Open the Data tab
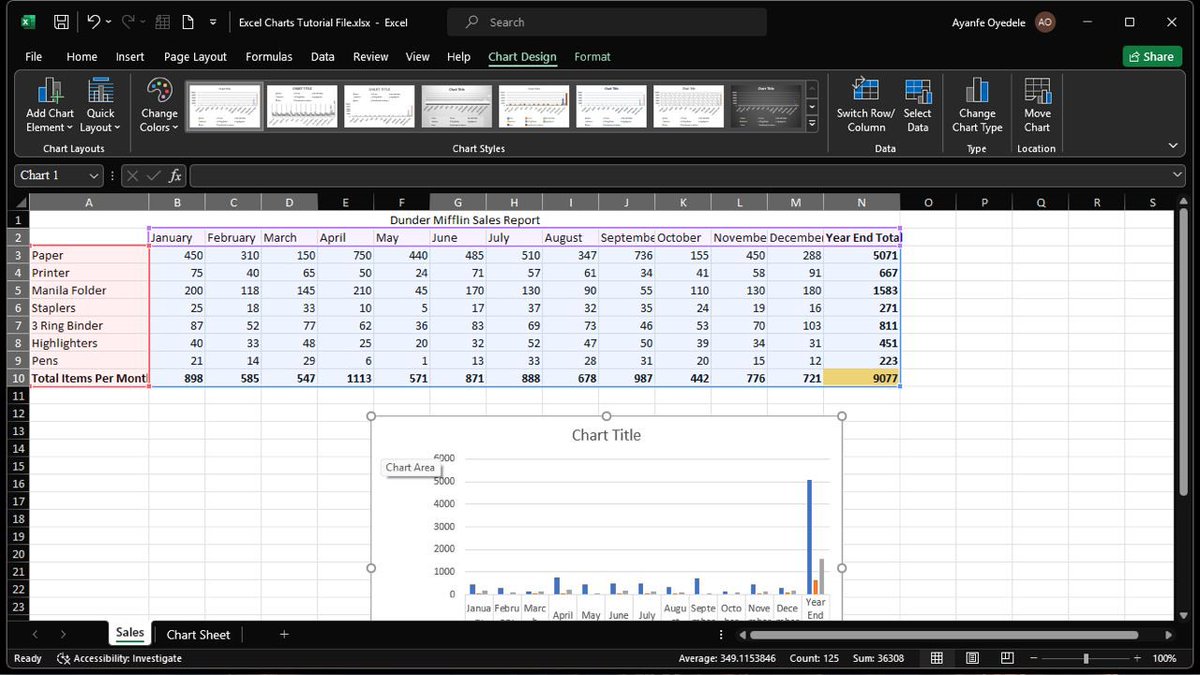The height and width of the screenshot is (675, 1200). 322,57
